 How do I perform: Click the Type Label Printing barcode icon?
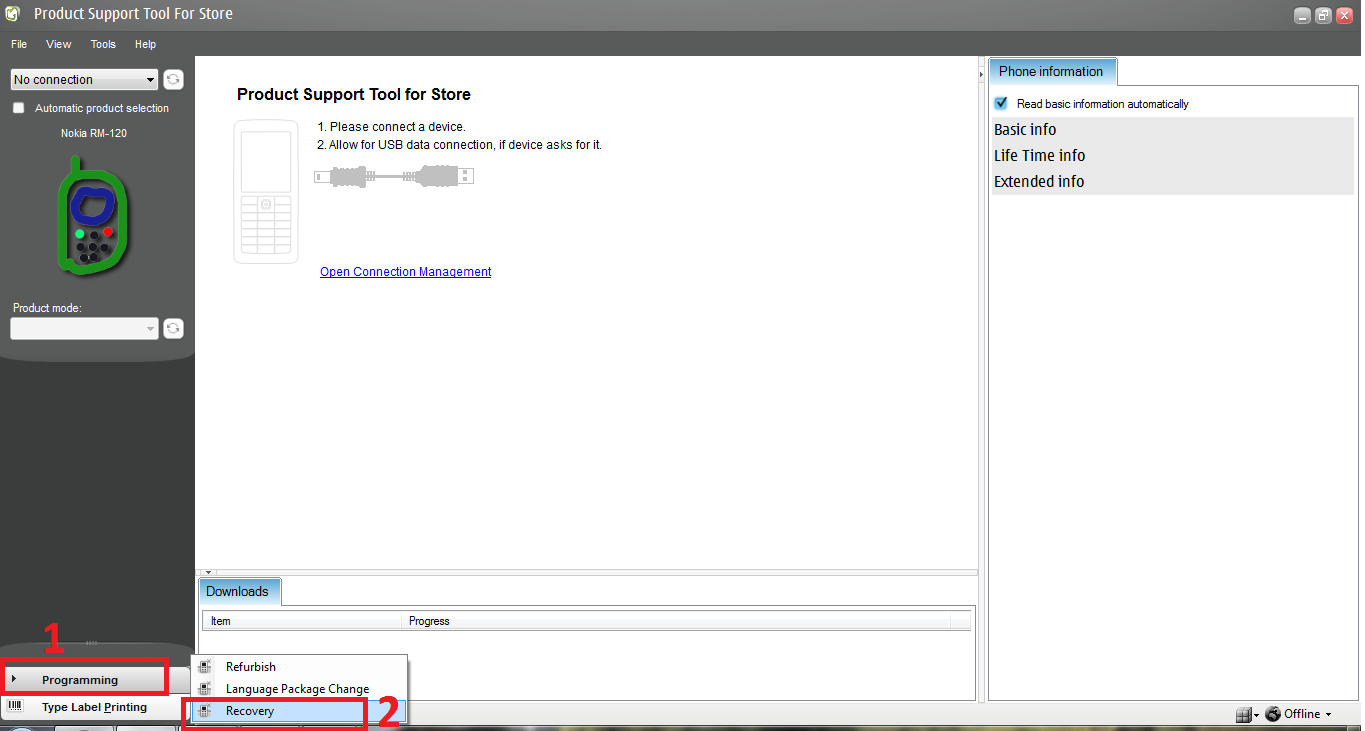click(x=14, y=707)
